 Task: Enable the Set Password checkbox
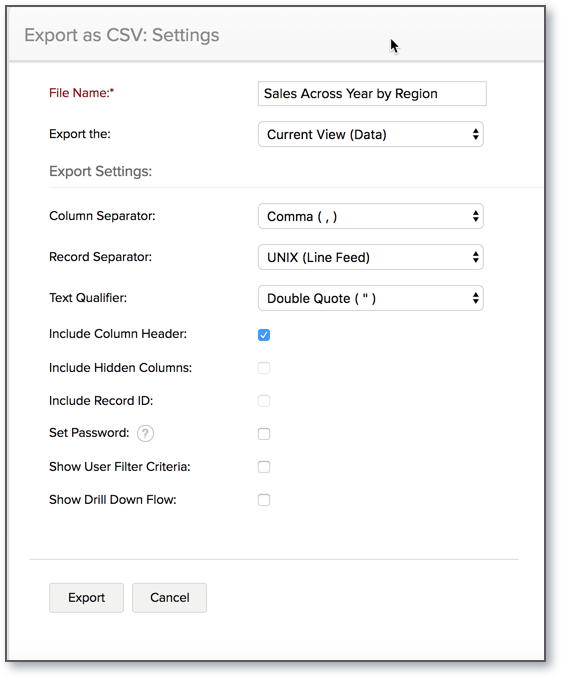[x=264, y=433]
